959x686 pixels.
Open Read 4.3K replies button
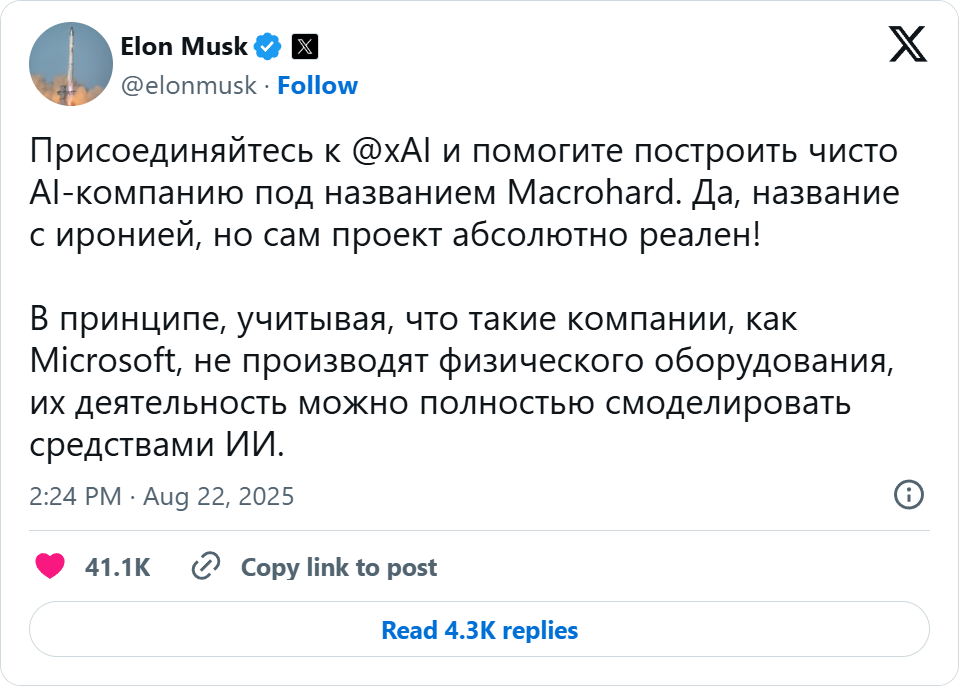(479, 630)
